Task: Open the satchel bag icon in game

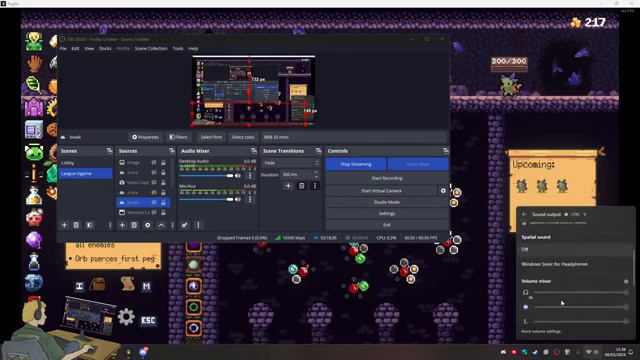Action: tap(98, 284)
